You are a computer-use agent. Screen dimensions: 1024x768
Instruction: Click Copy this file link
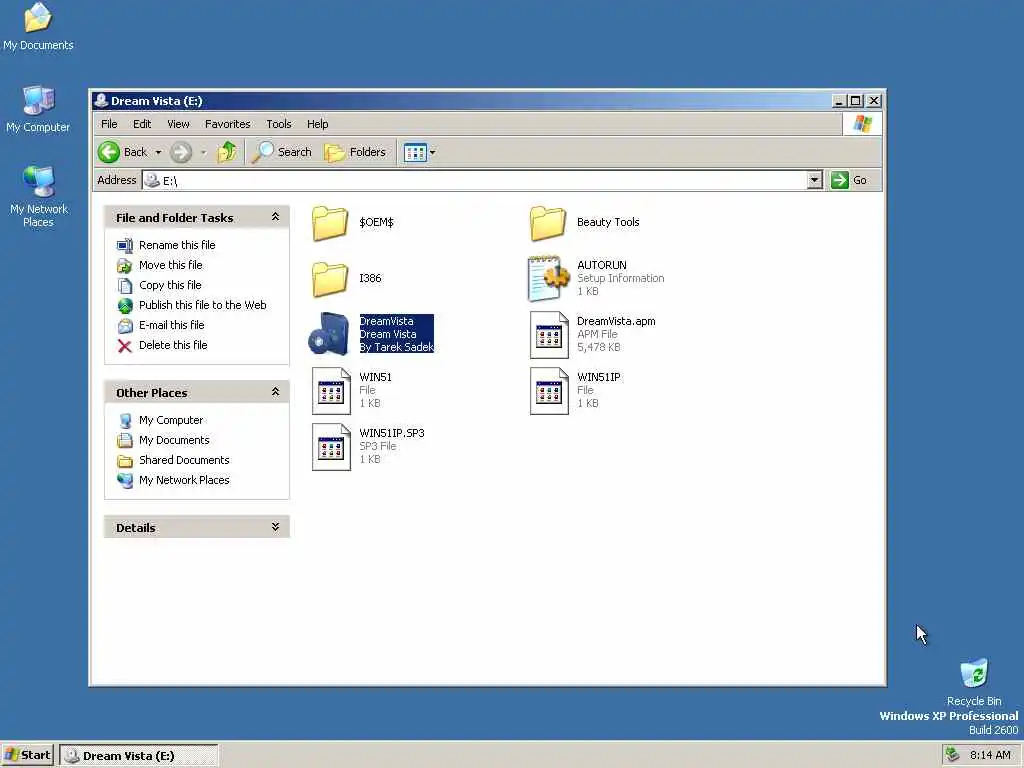(170, 285)
